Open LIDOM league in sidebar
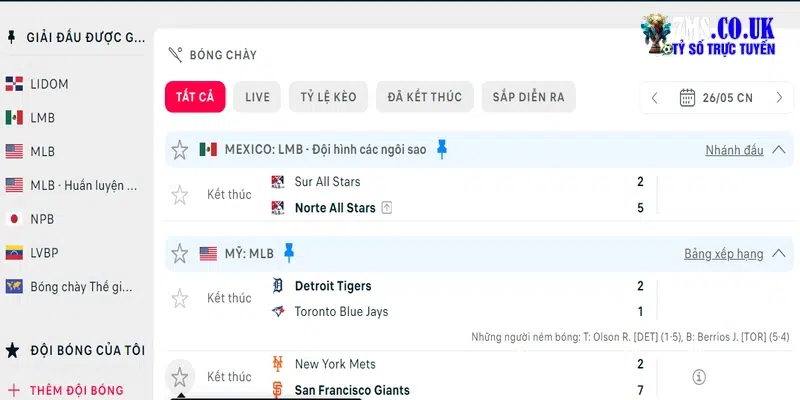The width and height of the screenshot is (800, 400). (x=49, y=84)
